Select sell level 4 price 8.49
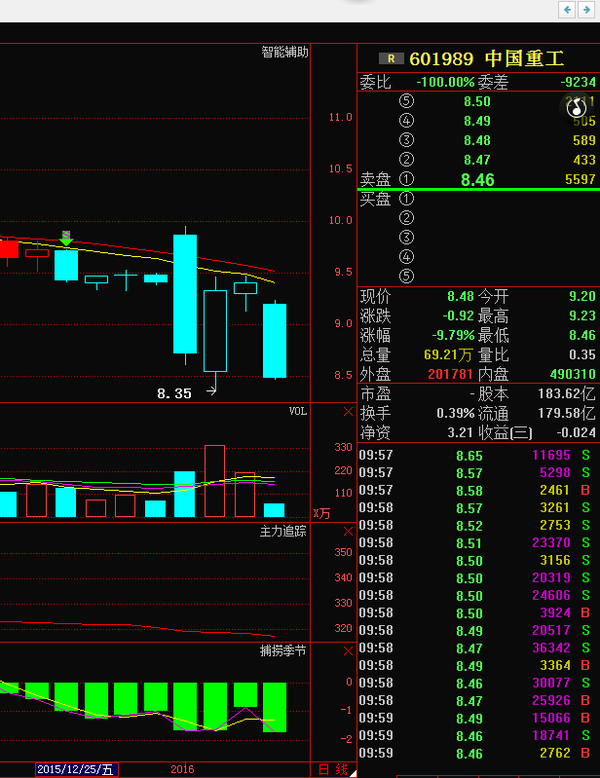600x778 pixels. coord(477,121)
